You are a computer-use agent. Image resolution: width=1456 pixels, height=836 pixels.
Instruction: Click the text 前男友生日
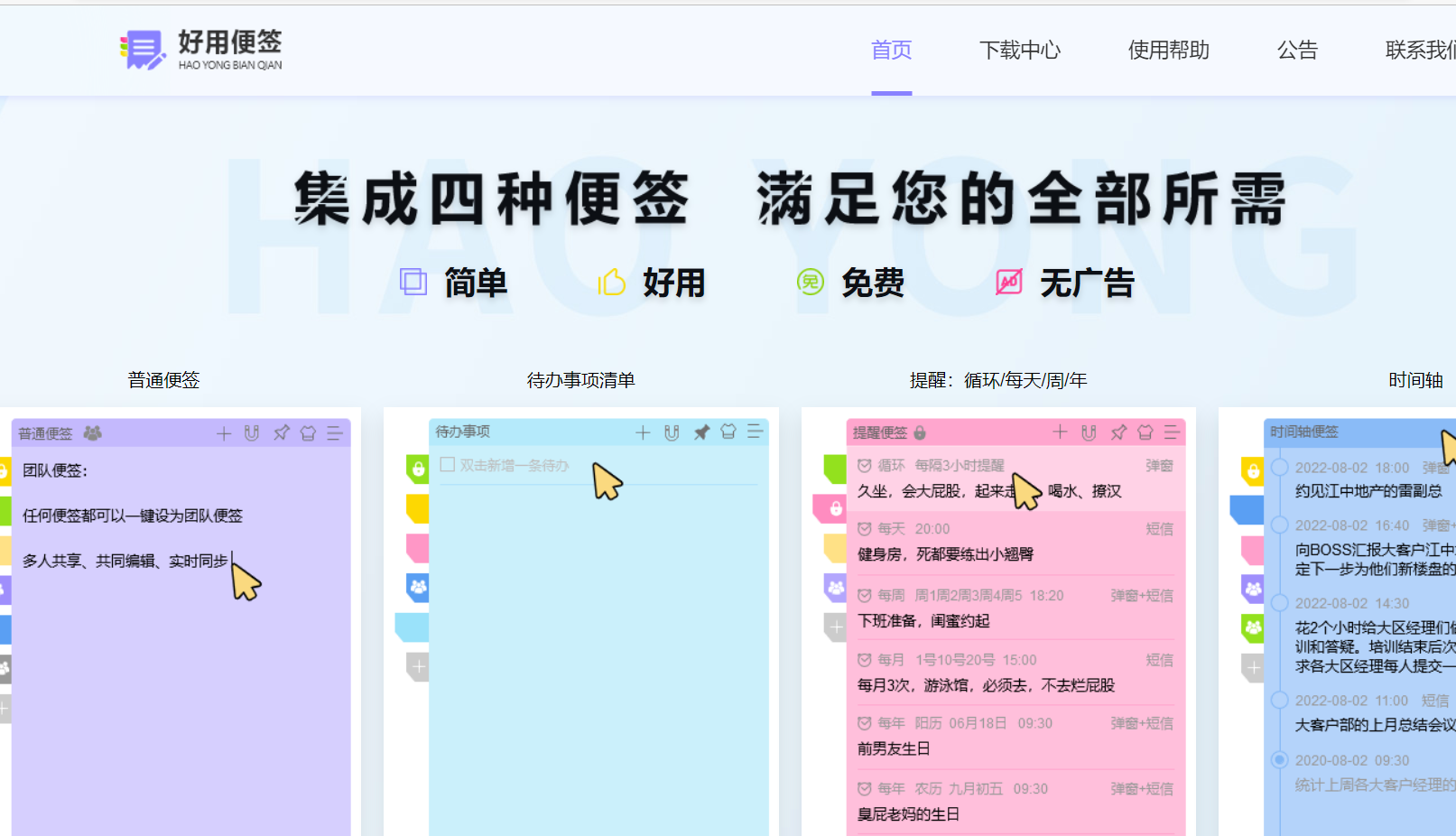point(894,748)
